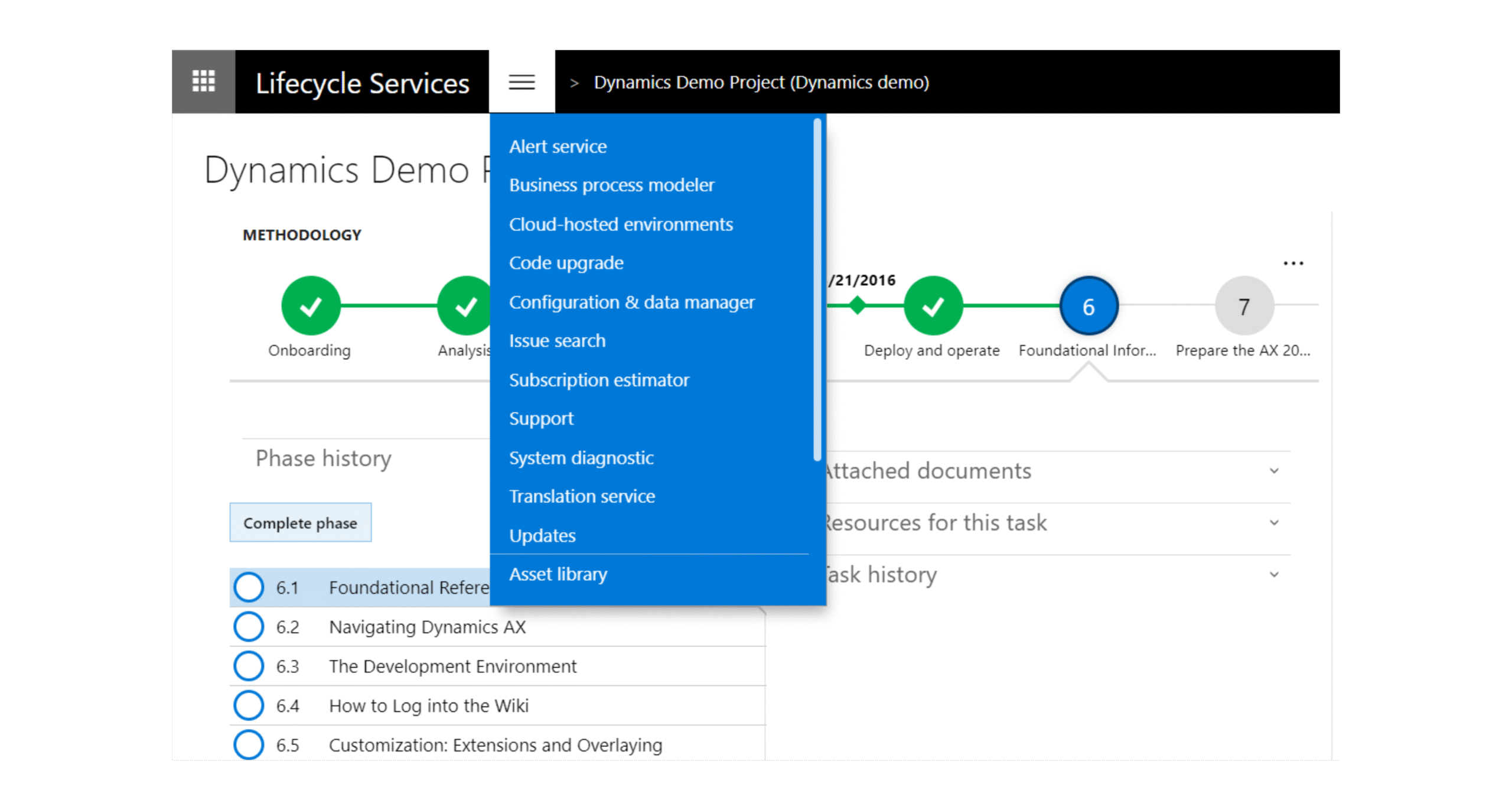Click the diamond milestone marker on timeline
This screenshot has height=810, width=1512.
tap(857, 305)
